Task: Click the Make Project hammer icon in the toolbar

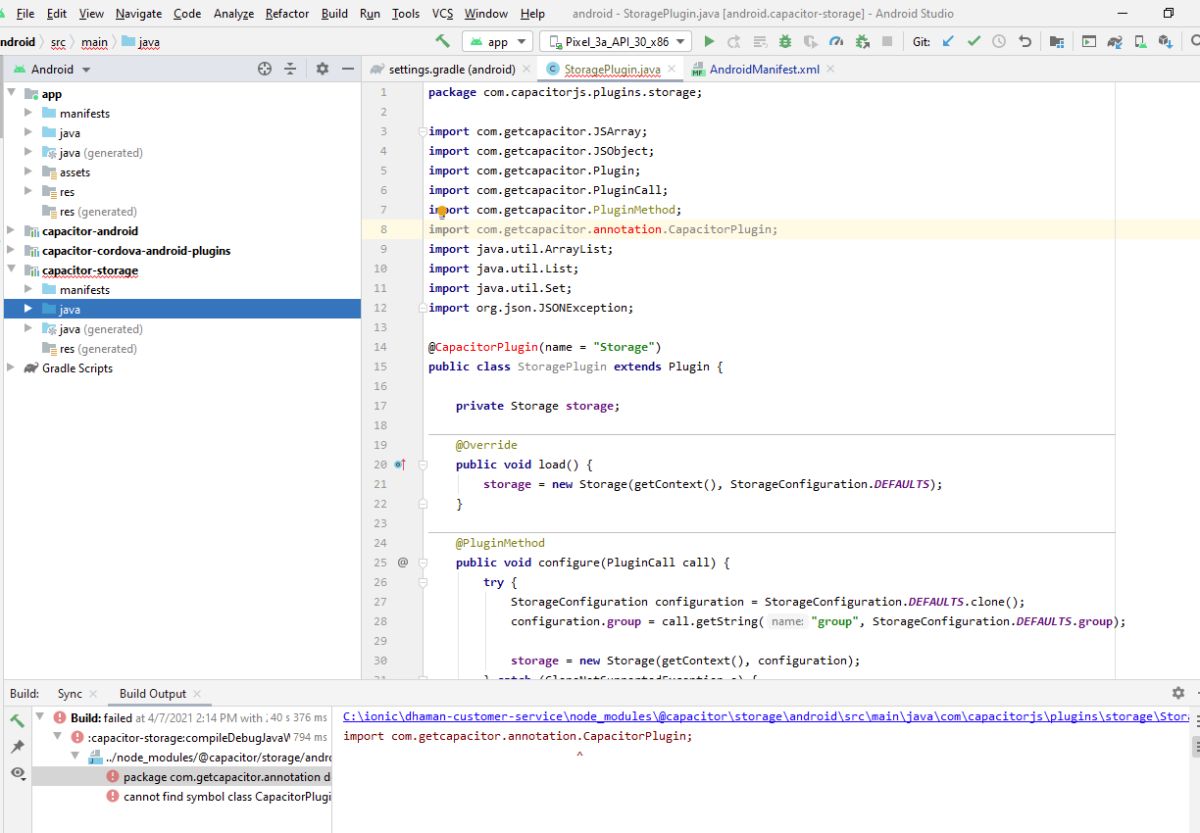Action: tap(442, 42)
